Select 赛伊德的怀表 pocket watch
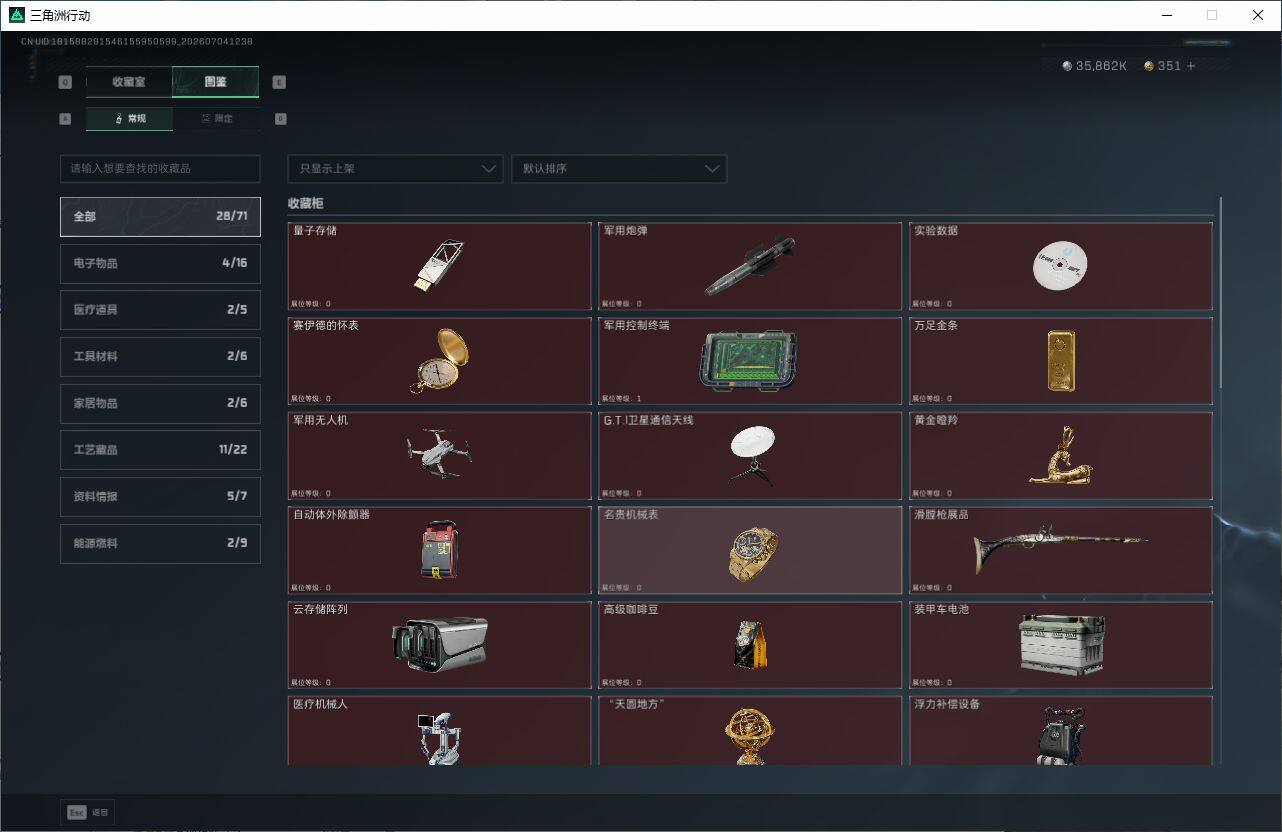1282x832 pixels. point(439,361)
